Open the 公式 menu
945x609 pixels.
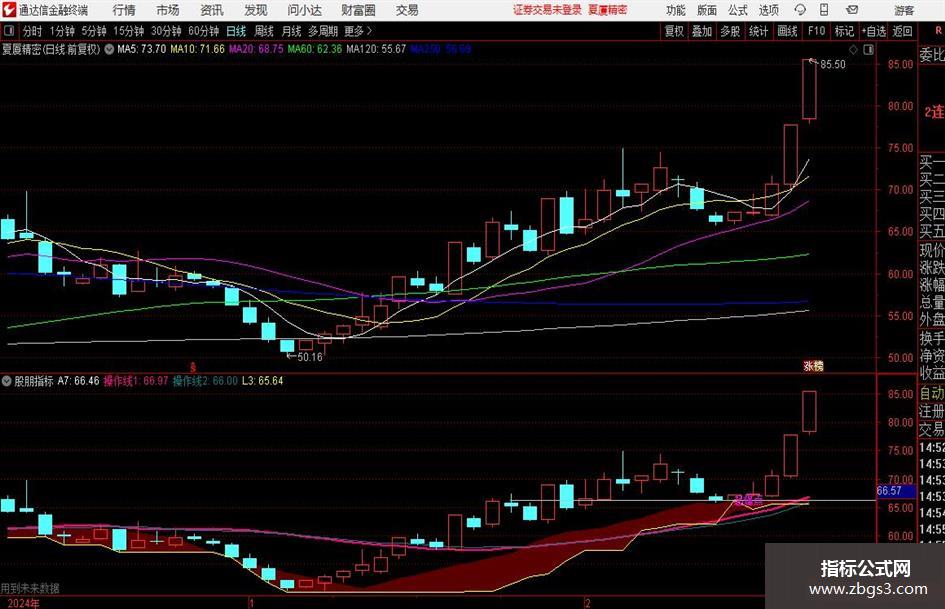738,10
